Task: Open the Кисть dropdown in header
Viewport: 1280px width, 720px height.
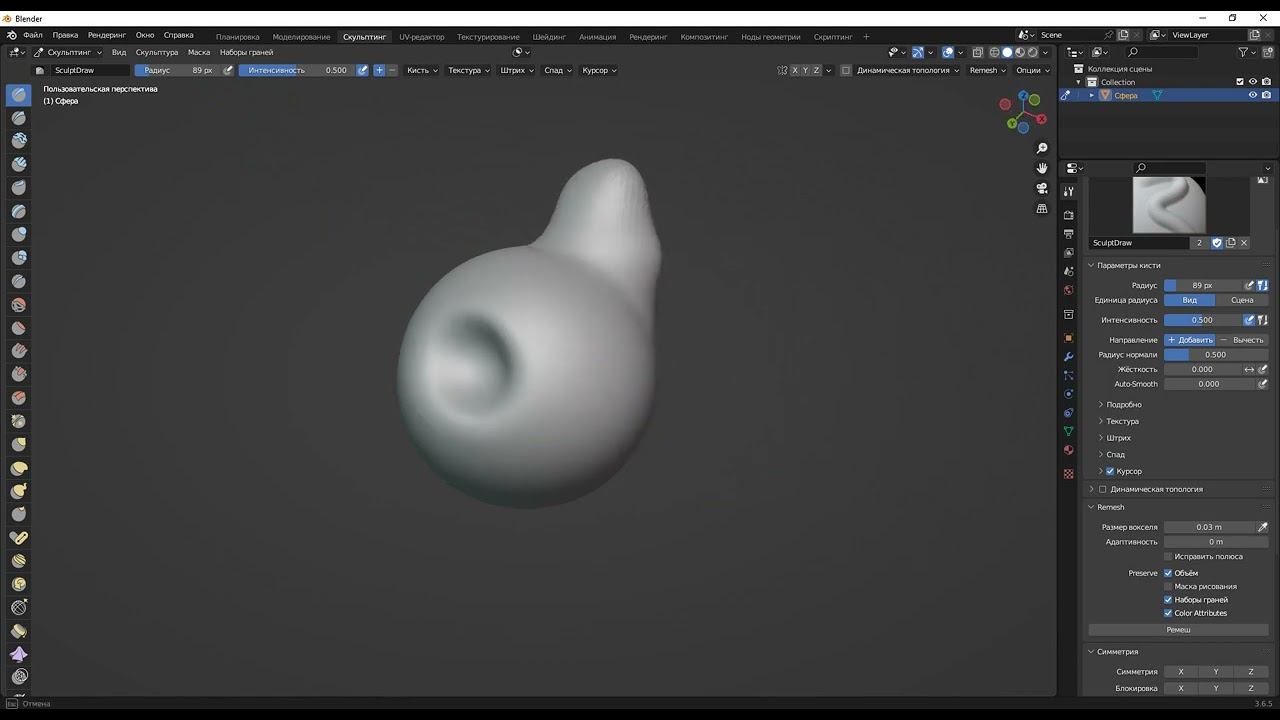Action: tap(422, 70)
